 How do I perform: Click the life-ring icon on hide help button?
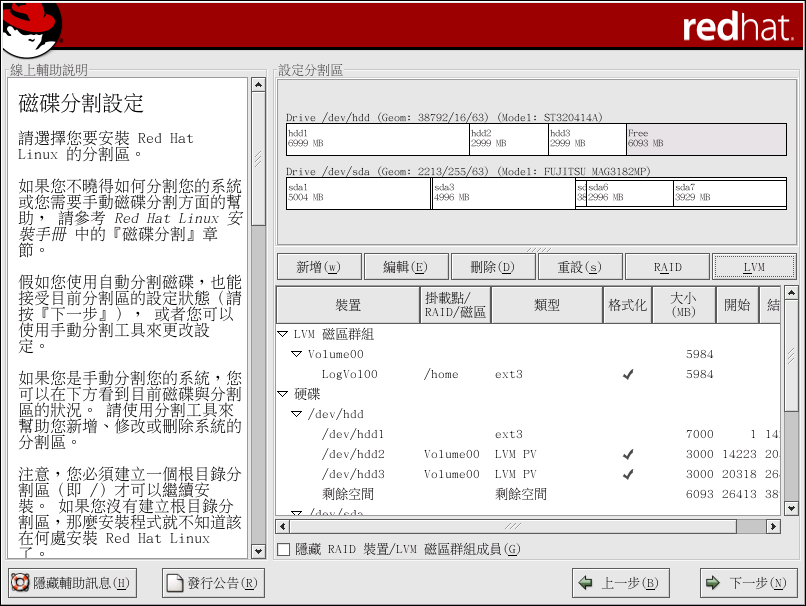click(x=20, y=583)
